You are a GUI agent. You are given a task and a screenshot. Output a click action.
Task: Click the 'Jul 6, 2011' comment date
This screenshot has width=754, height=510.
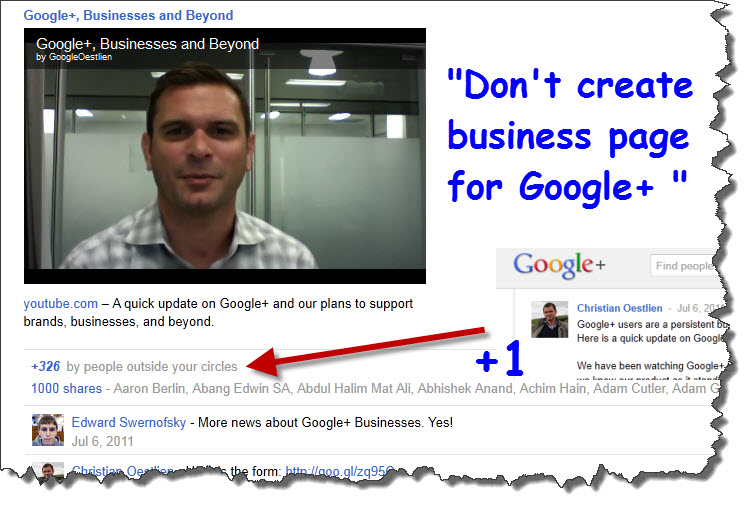click(102, 441)
